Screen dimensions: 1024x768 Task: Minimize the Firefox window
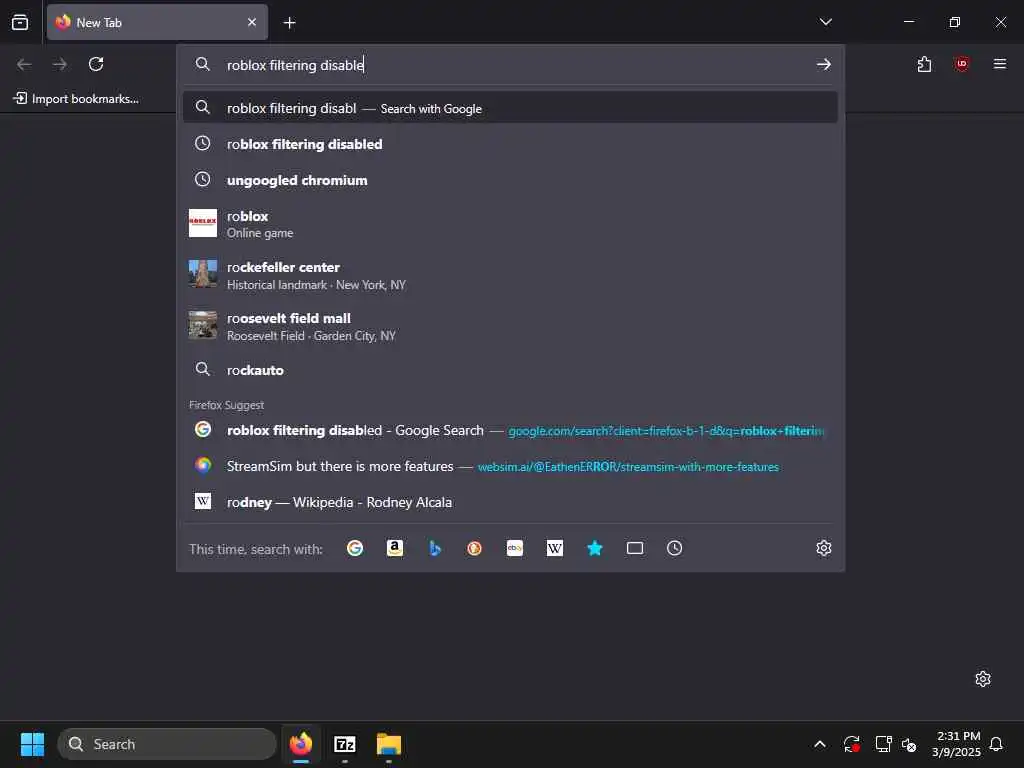click(x=908, y=22)
